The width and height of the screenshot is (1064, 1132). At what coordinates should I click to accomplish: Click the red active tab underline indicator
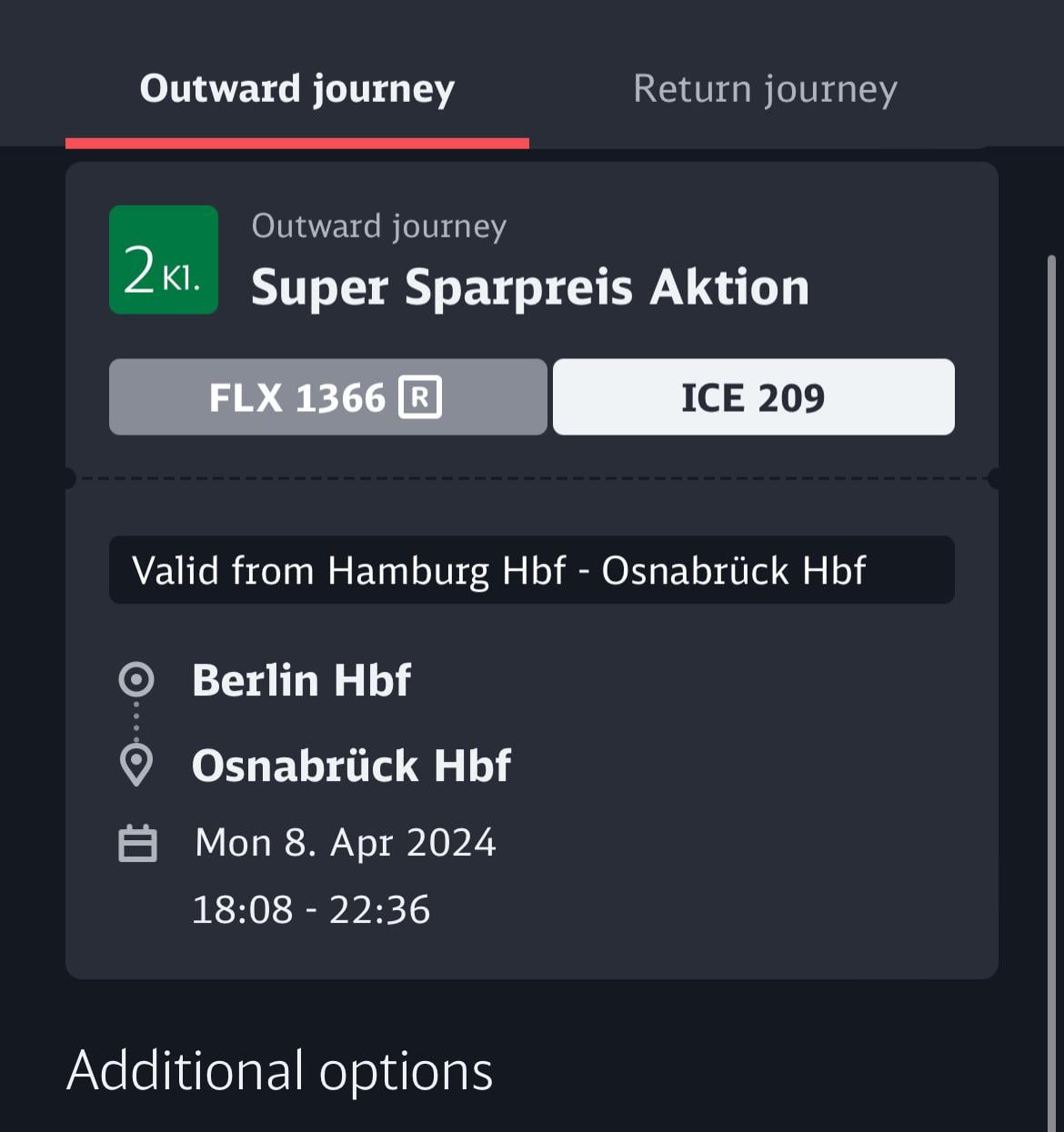coord(297,143)
